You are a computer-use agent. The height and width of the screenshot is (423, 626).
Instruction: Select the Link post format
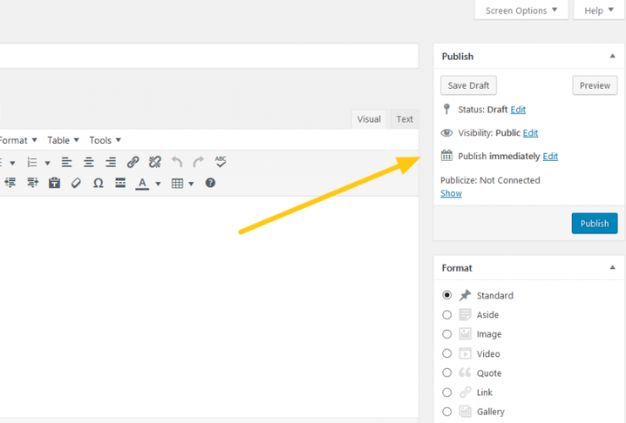[447, 392]
